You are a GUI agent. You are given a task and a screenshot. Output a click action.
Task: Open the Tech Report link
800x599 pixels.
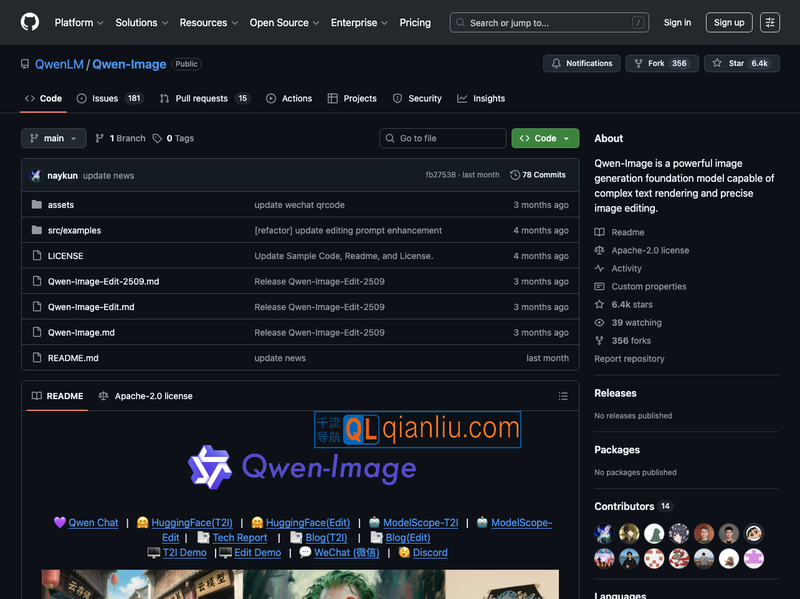[239, 537]
